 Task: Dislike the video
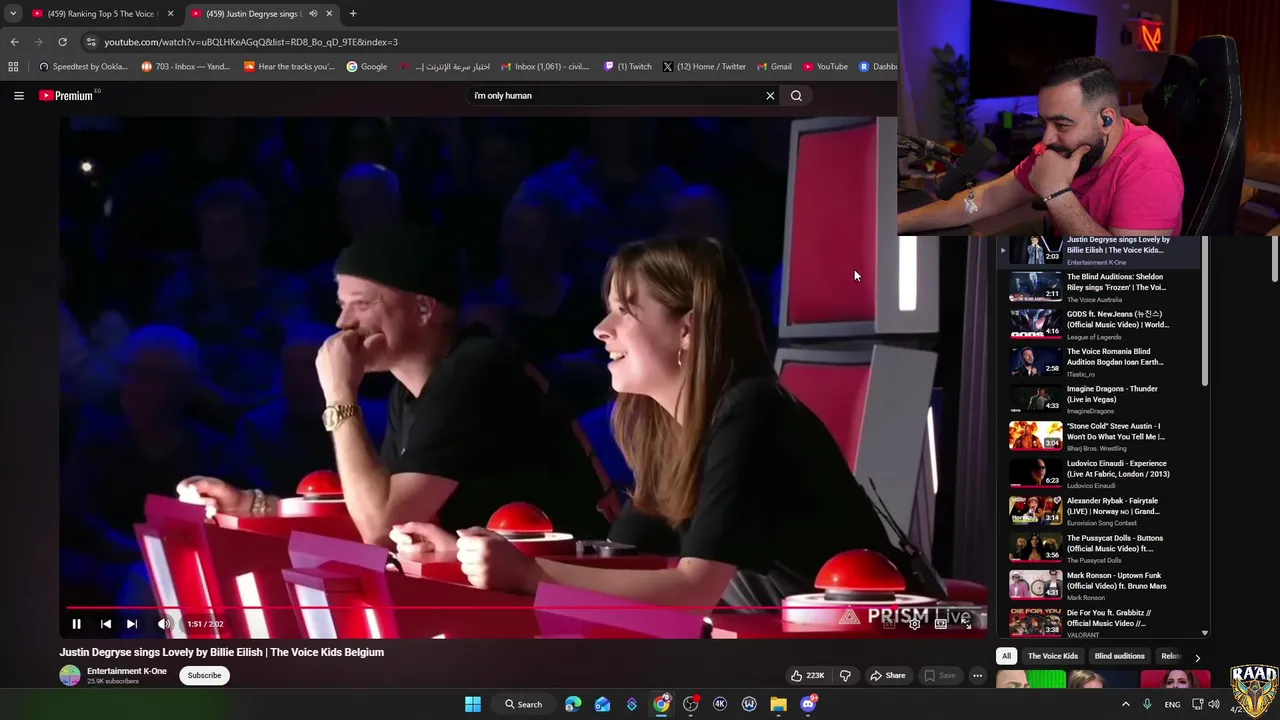[x=845, y=676]
